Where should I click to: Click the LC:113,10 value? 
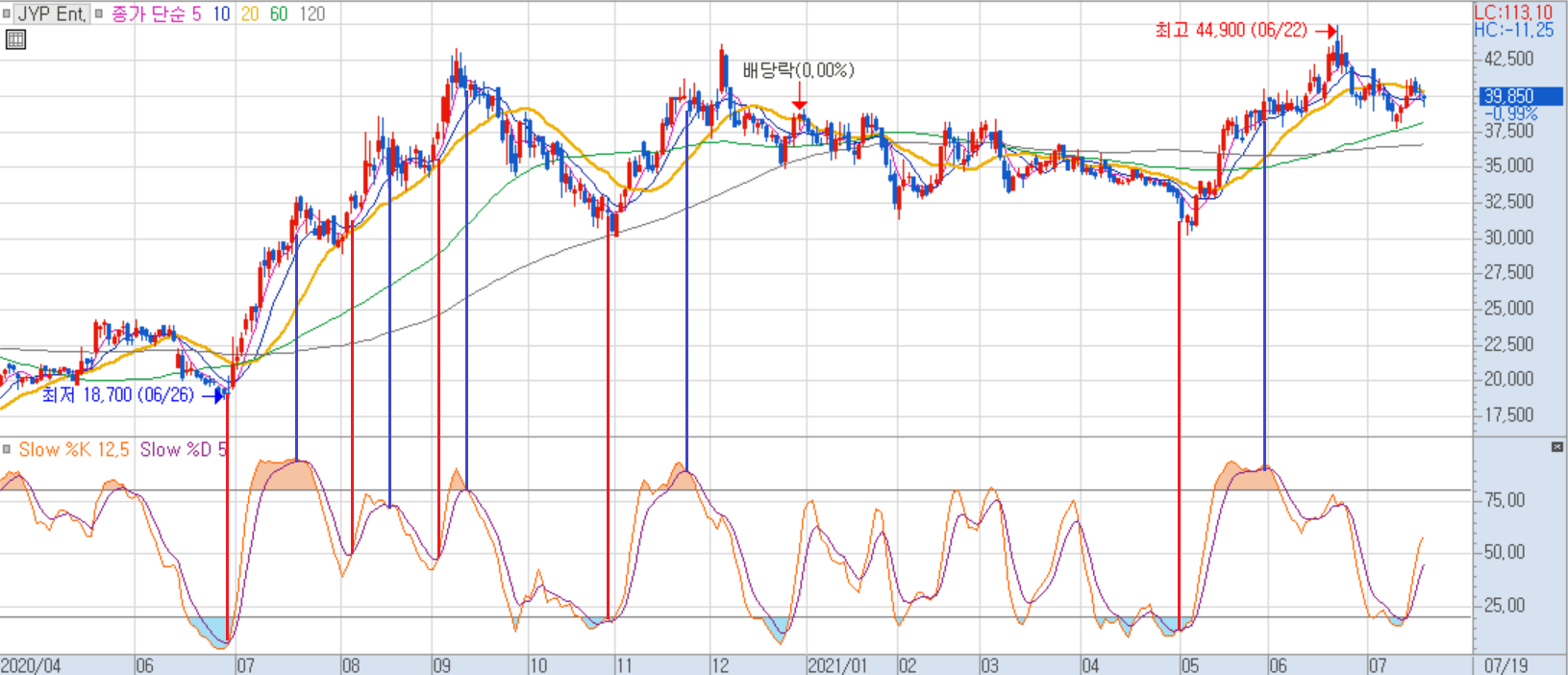(x=1513, y=12)
